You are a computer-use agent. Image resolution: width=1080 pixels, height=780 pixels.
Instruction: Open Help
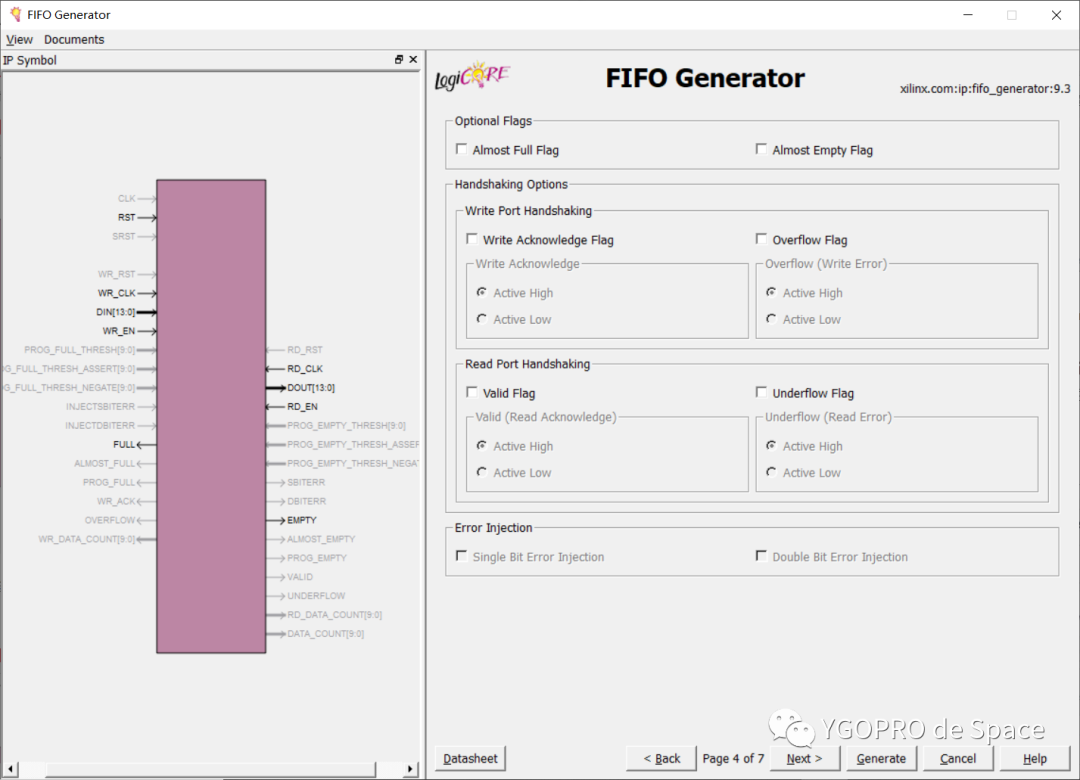pos(1035,758)
